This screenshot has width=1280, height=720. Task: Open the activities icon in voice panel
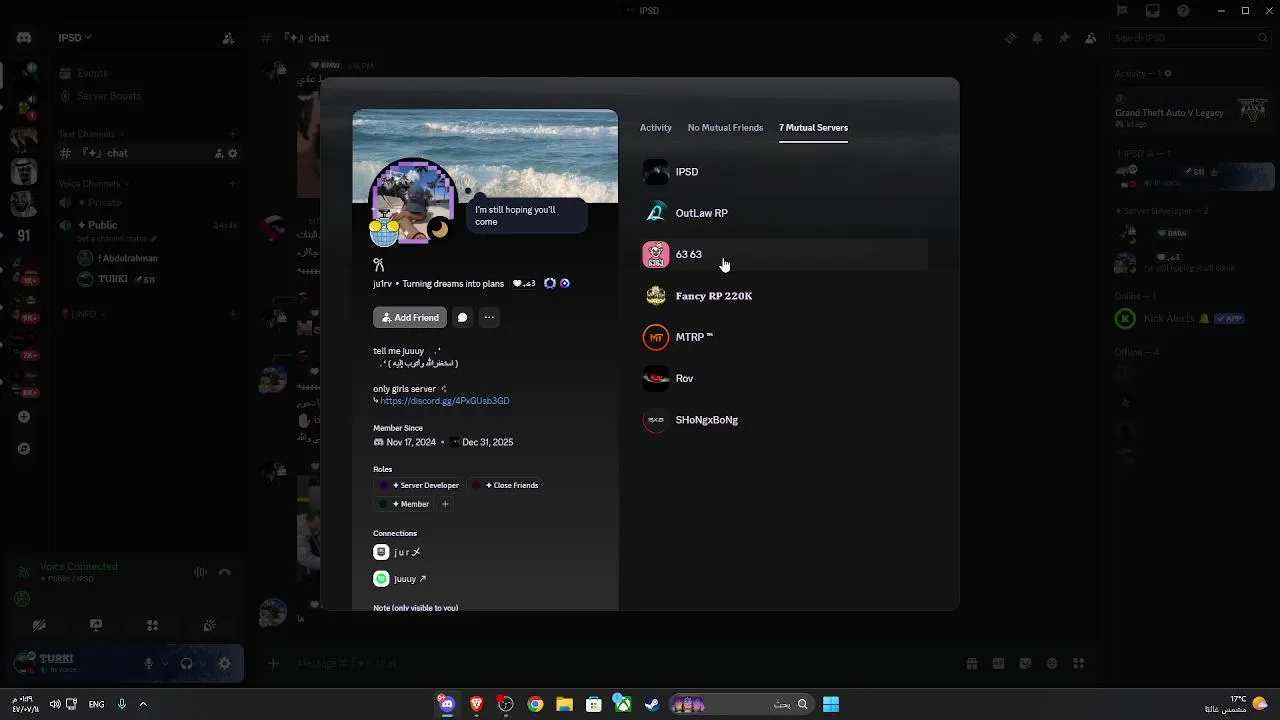152,625
